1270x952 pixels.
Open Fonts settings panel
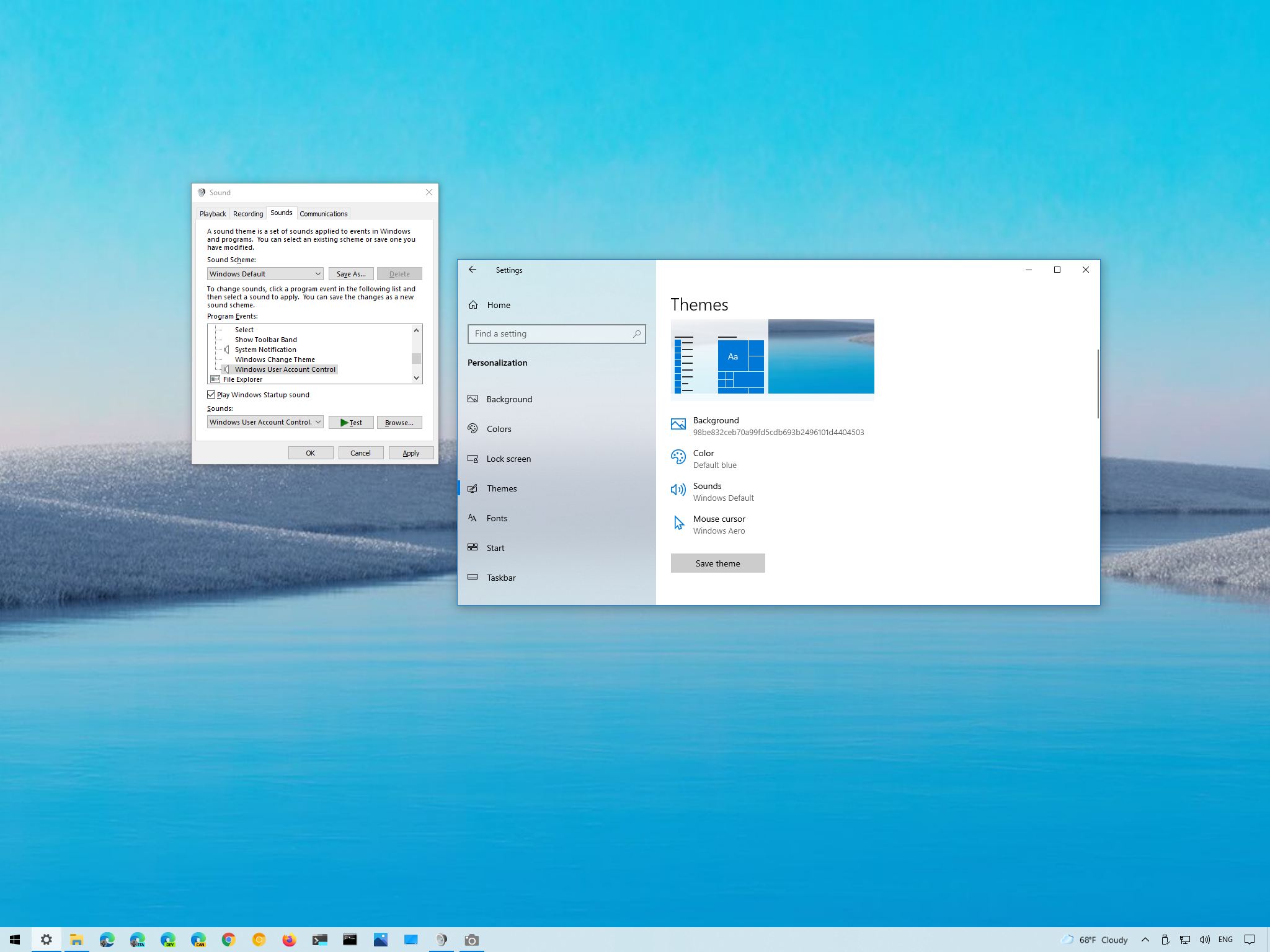point(497,517)
